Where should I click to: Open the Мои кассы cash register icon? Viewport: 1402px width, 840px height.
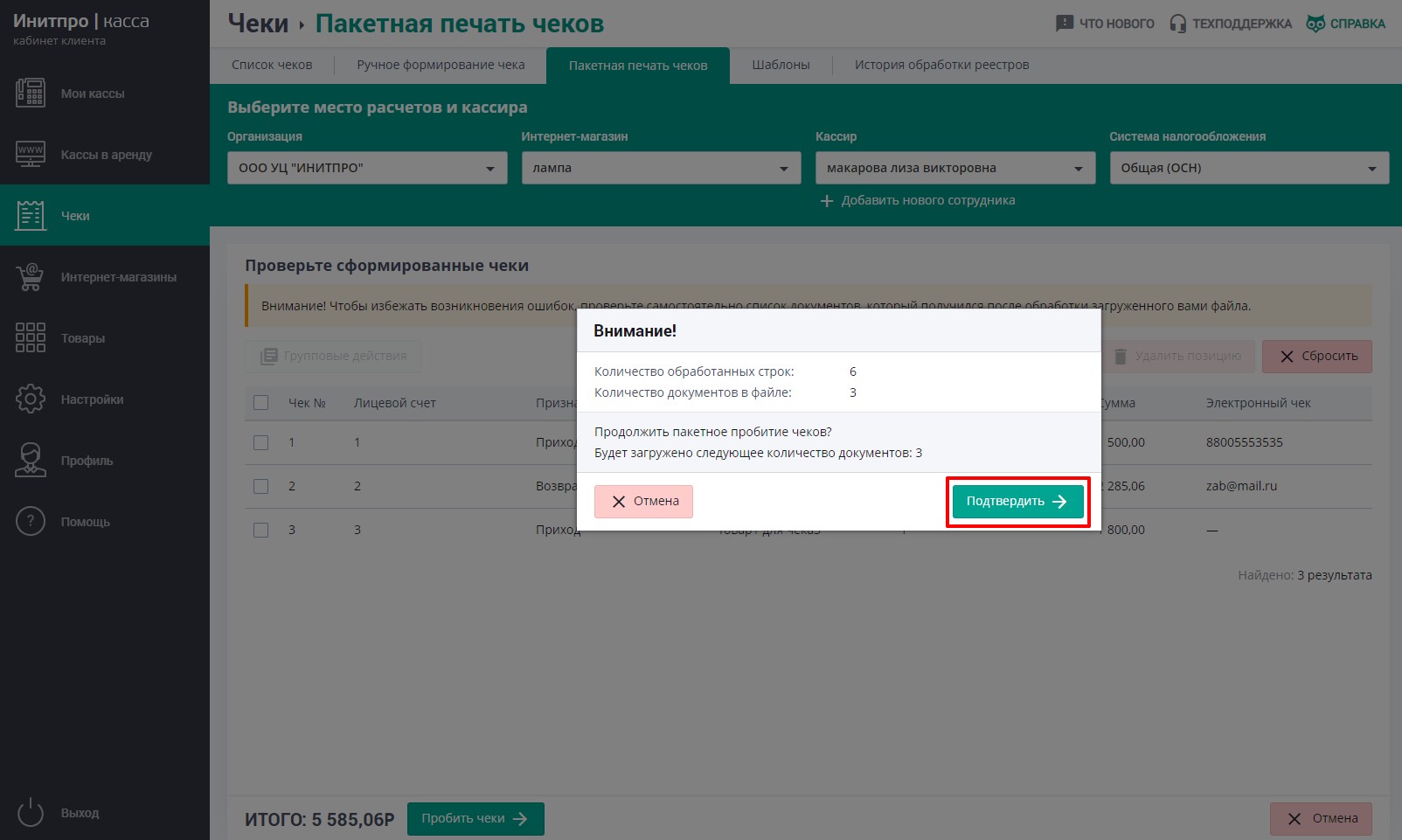(31, 93)
